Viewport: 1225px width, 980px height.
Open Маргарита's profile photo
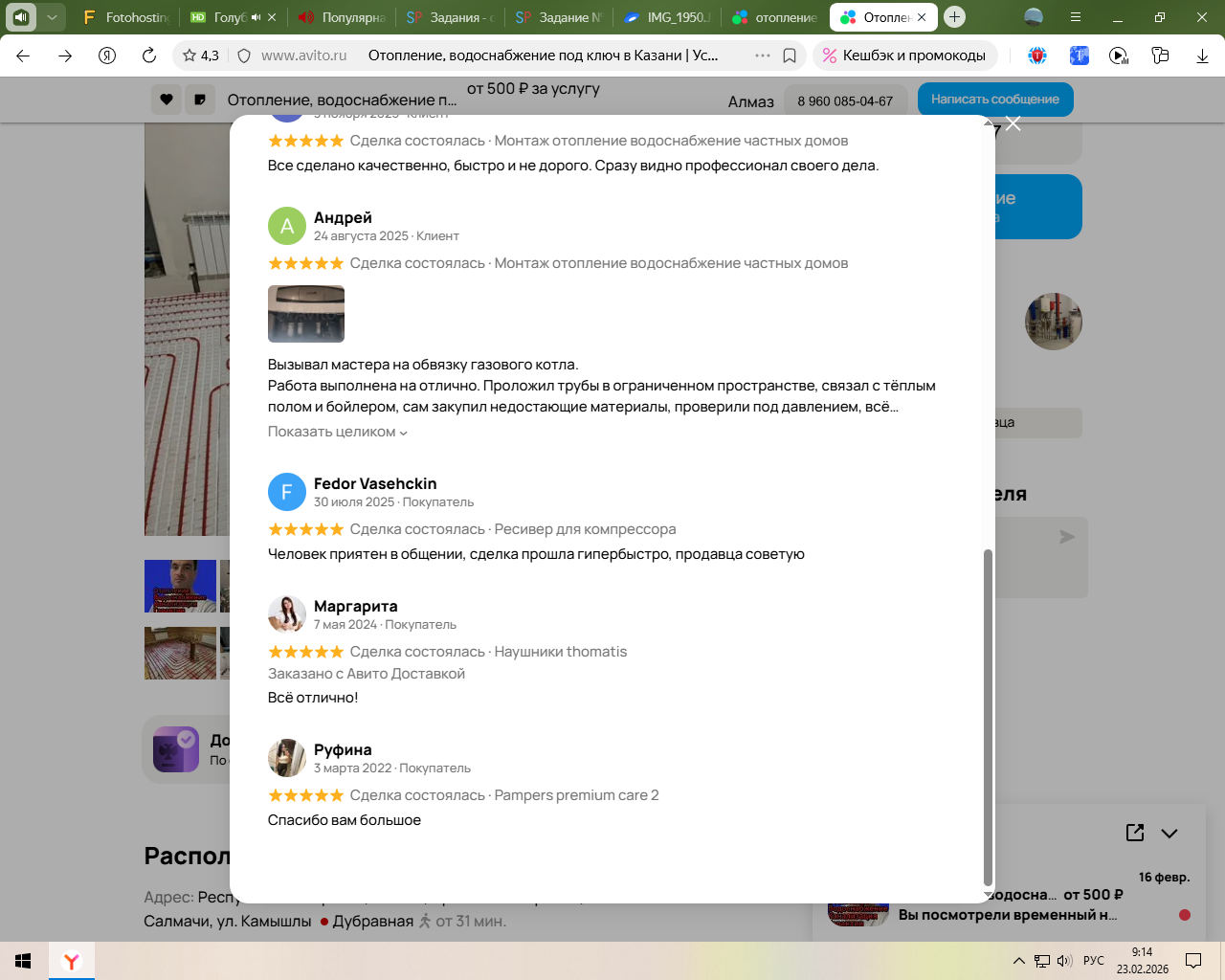point(287,614)
